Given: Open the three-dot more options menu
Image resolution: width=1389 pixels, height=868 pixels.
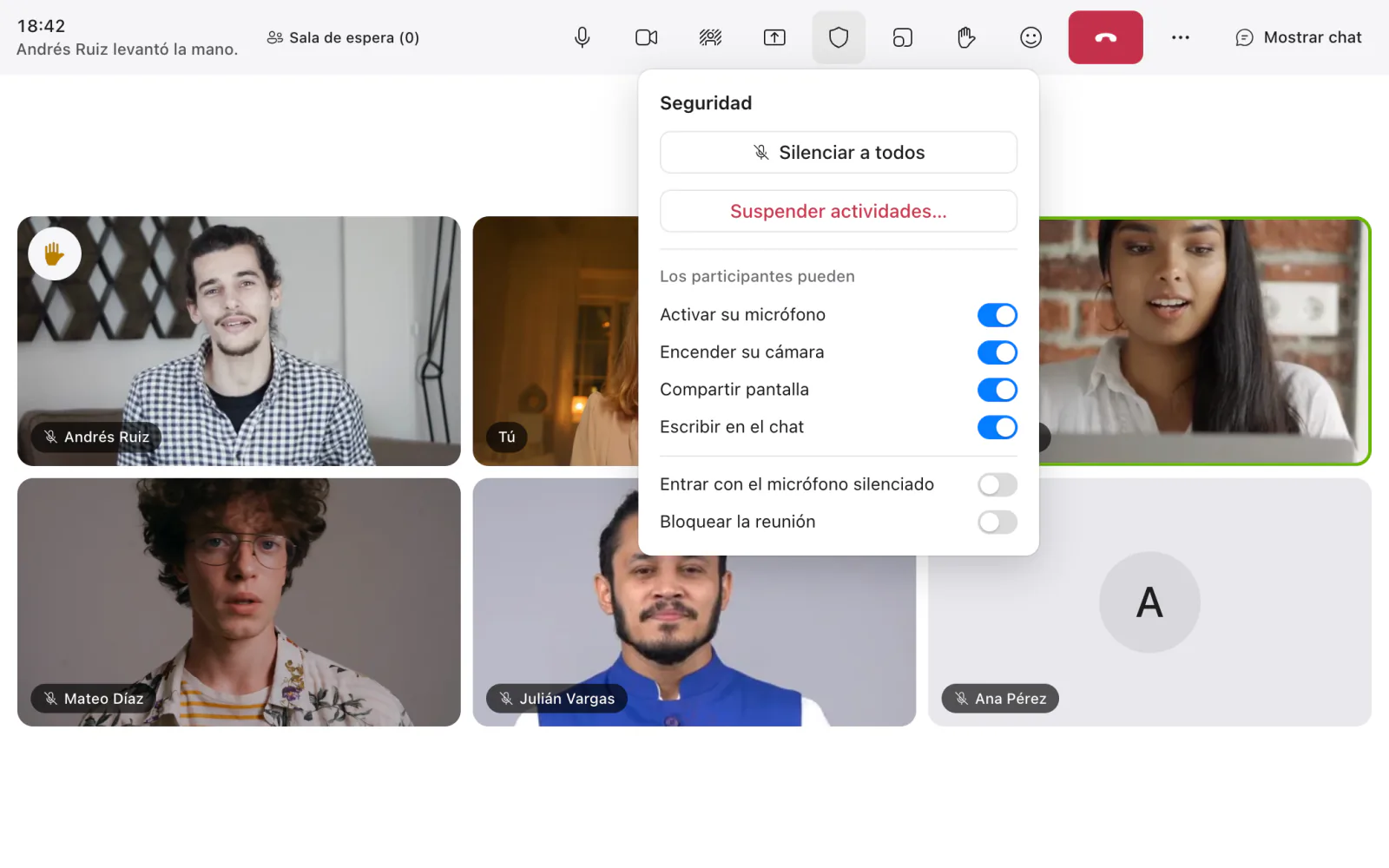Looking at the screenshot, I should click(x=1181, y=37).
